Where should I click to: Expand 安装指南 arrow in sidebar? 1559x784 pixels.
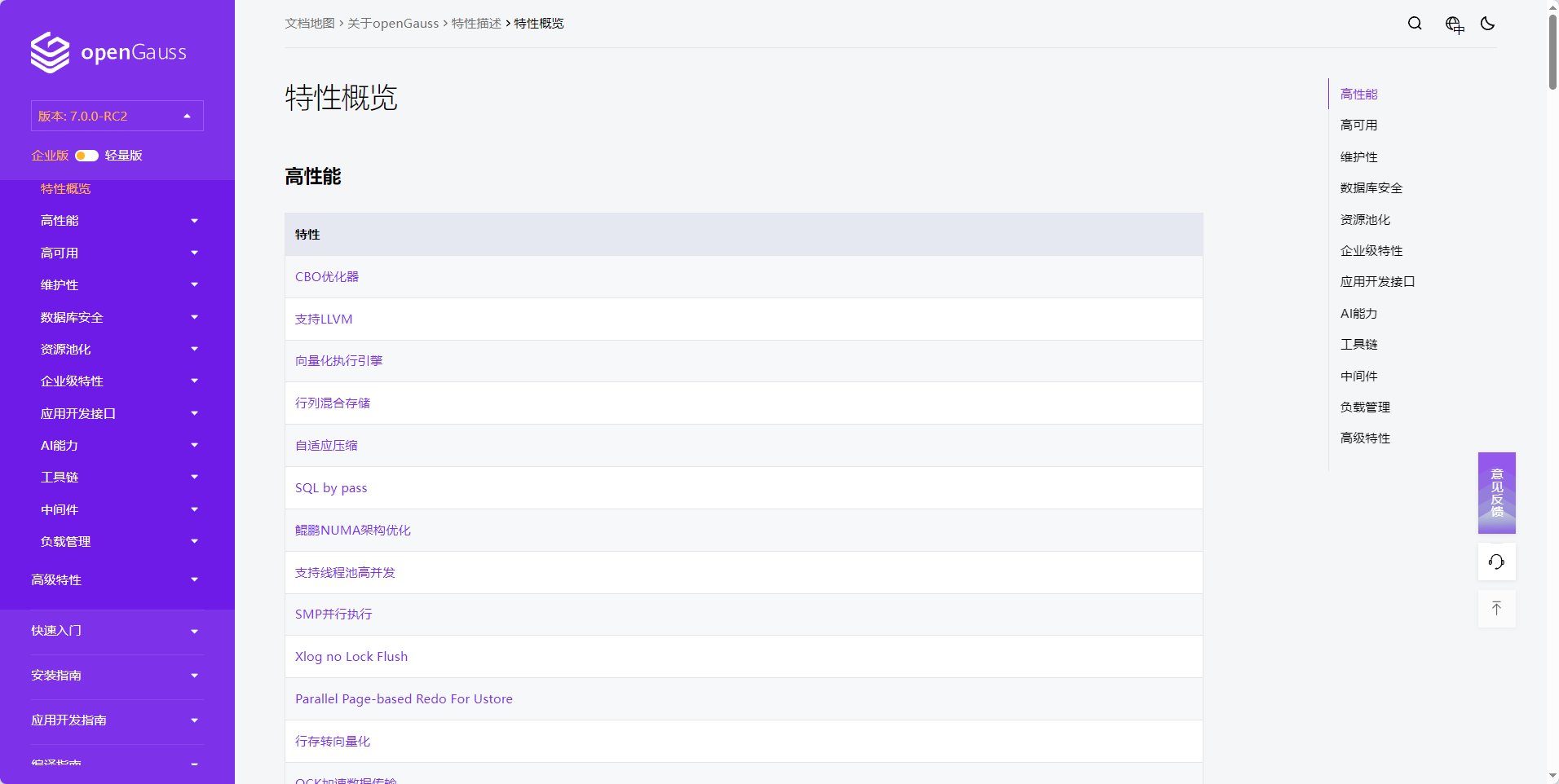(194, 676)
